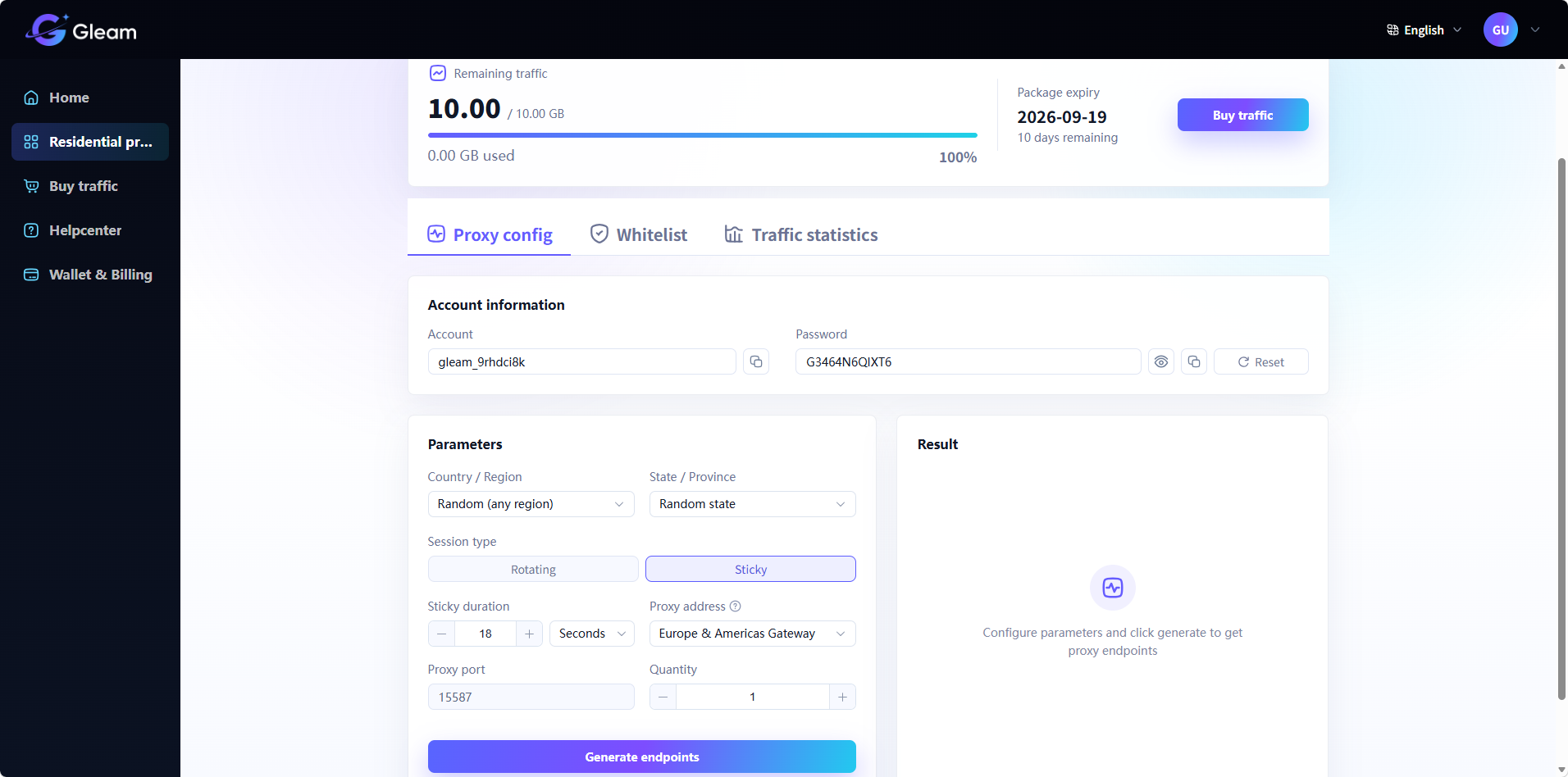This screenshot has width=1568, height=777.
Task: Click the Proxy address help icon
Action: click(735, 607)
